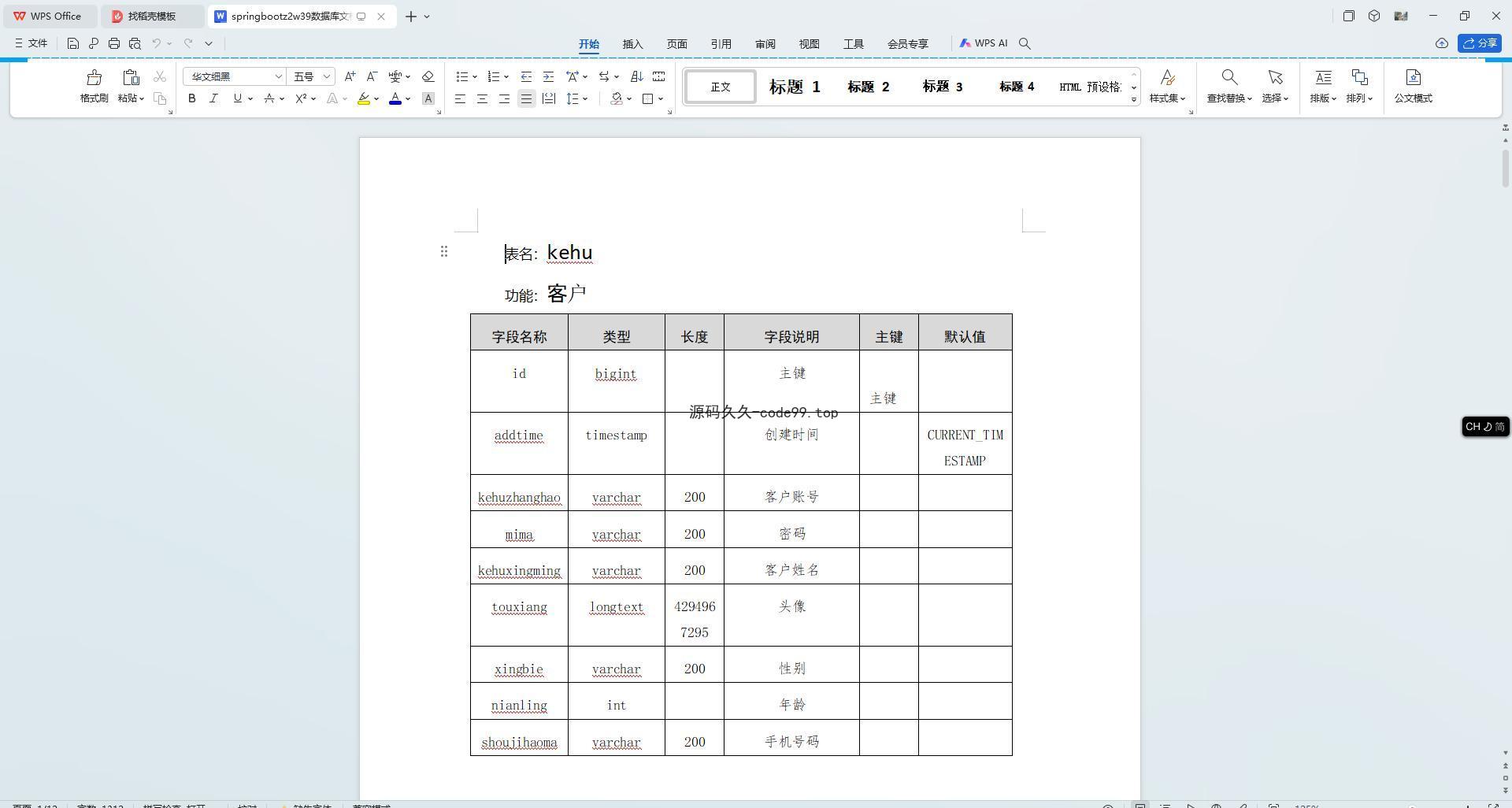
Task: Switch to the 插入 tab
Action: (x=632, y=44)
